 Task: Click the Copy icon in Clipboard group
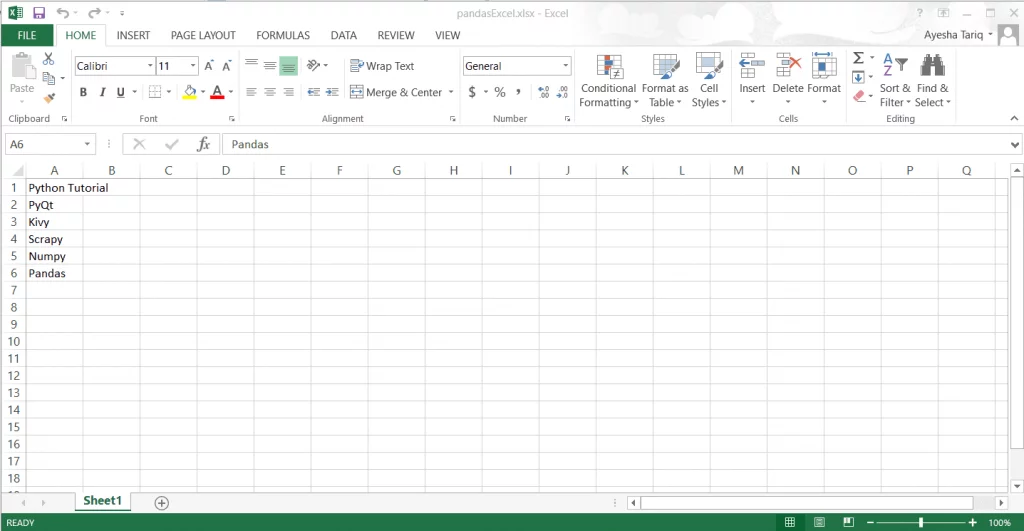(x=49, y=78)
